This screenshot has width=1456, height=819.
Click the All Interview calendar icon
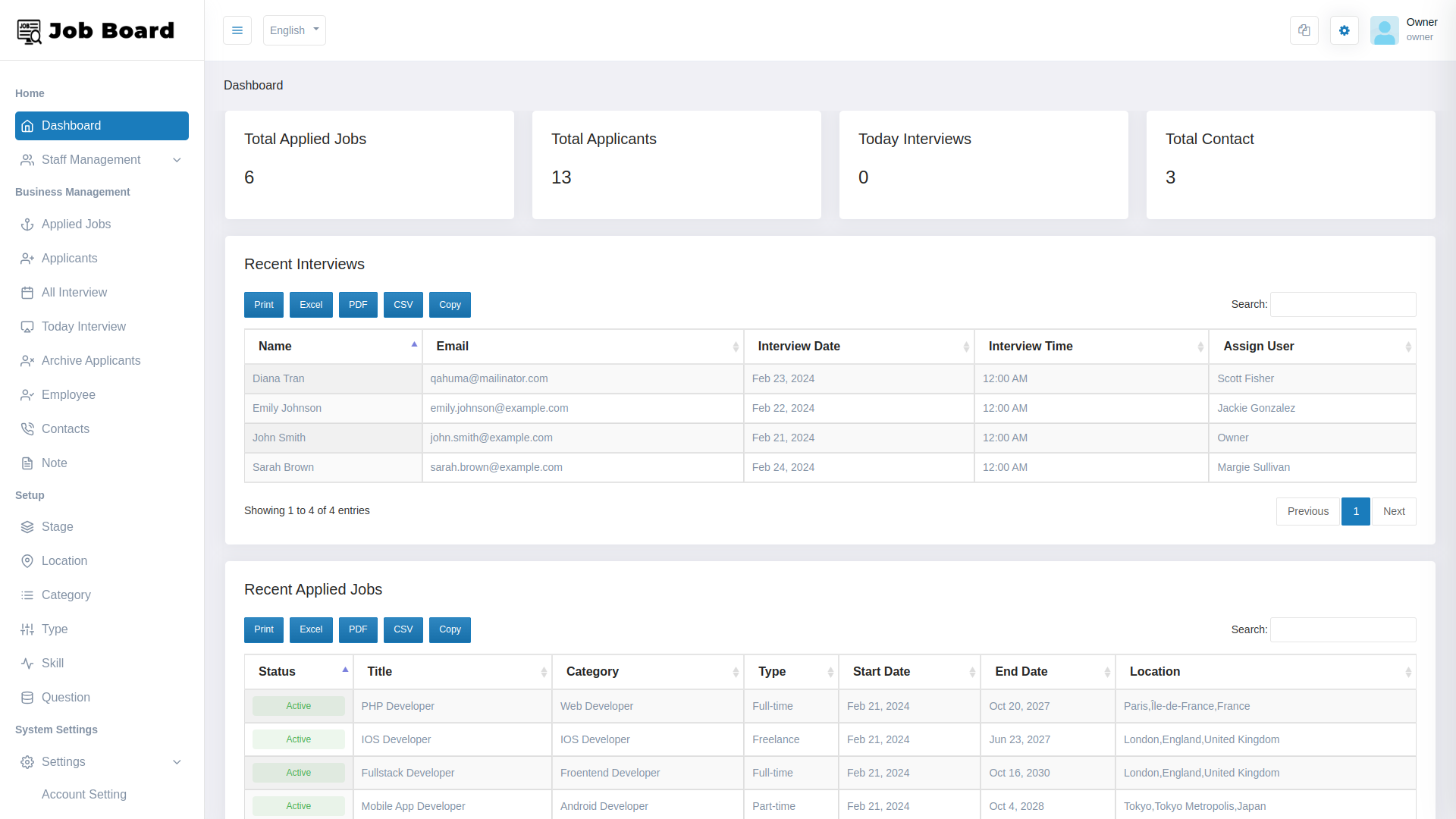27,292
